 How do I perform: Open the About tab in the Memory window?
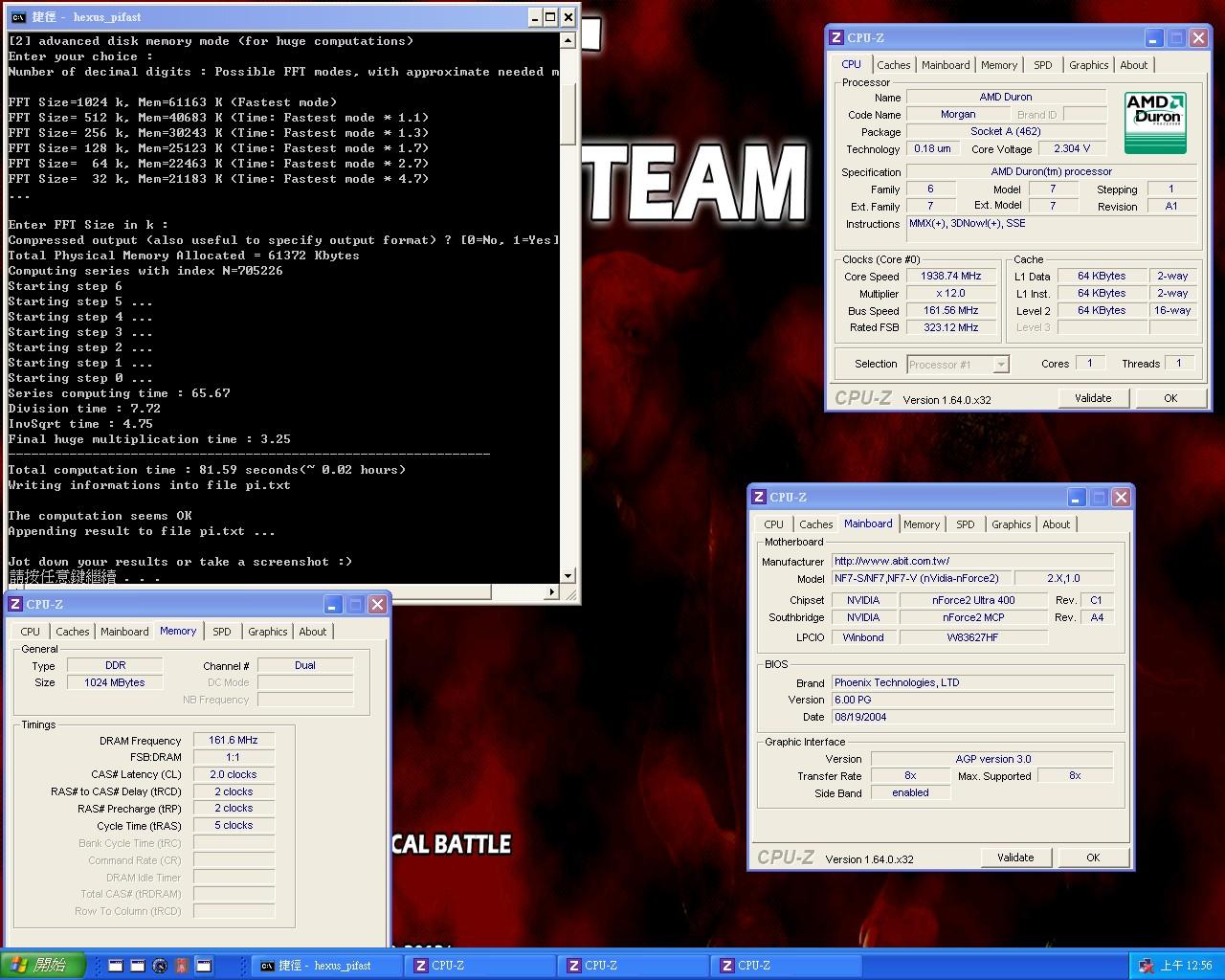coord(313,632)
